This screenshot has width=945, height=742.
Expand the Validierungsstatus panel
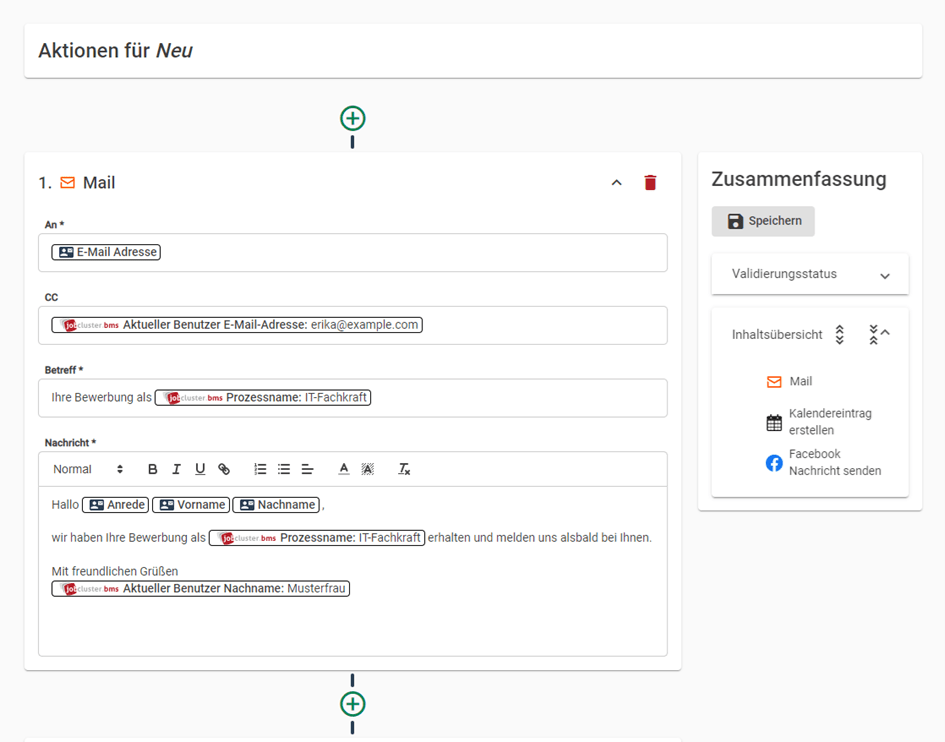(809, 274)
